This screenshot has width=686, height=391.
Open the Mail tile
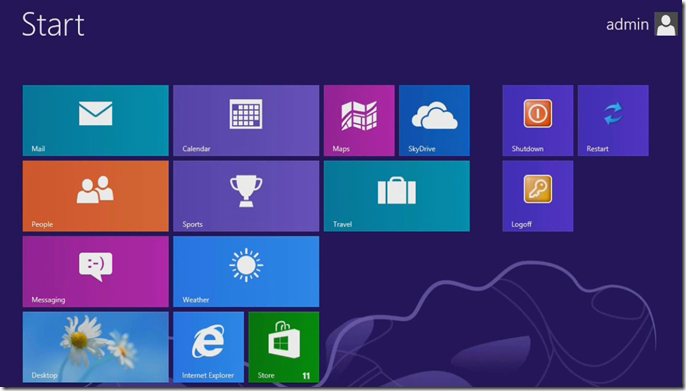[95, 120]
